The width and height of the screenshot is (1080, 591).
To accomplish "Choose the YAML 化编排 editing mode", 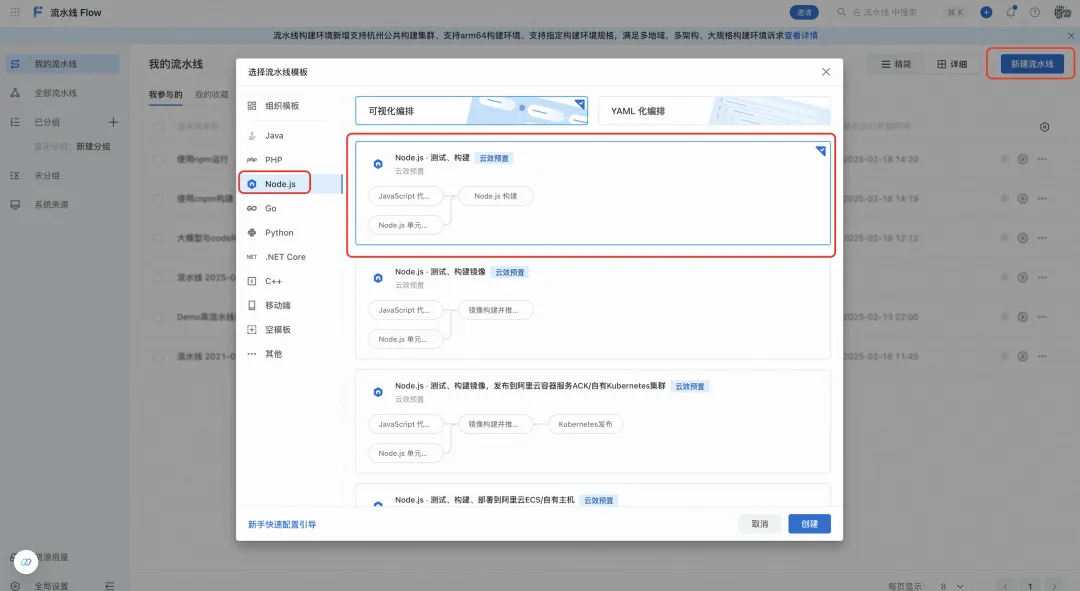I will [x=714, y=111].
